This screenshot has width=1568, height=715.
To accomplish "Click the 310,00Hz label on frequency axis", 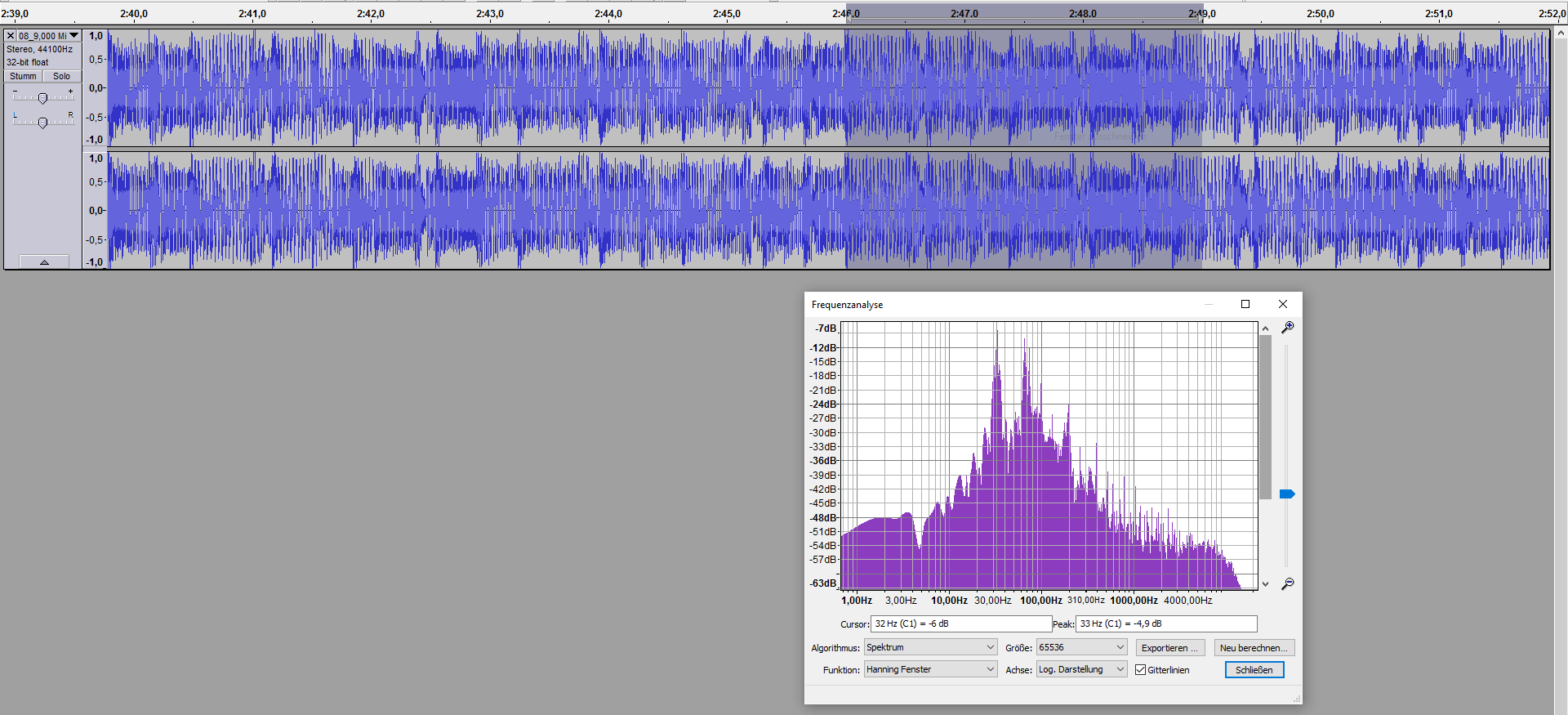I will (1086, 601).
